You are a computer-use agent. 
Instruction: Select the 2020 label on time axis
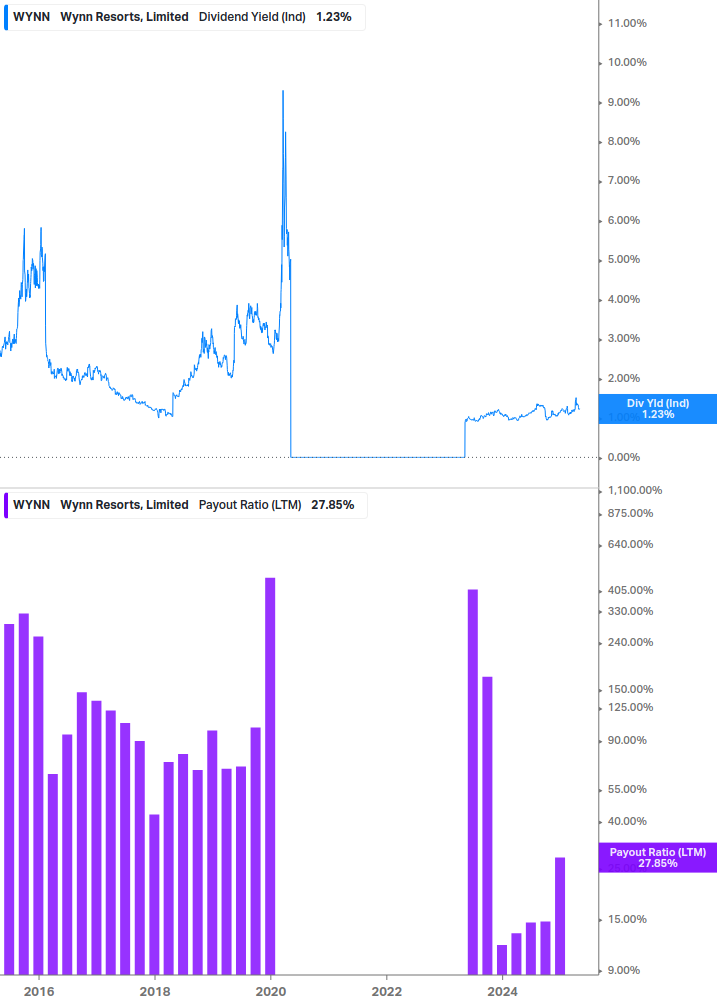[271, 992]
